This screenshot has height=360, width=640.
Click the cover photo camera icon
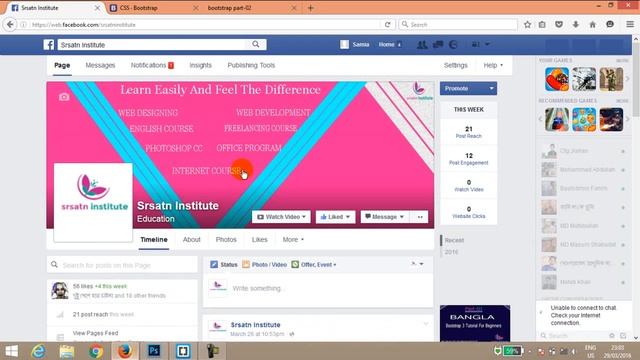(x=64, y=97)
